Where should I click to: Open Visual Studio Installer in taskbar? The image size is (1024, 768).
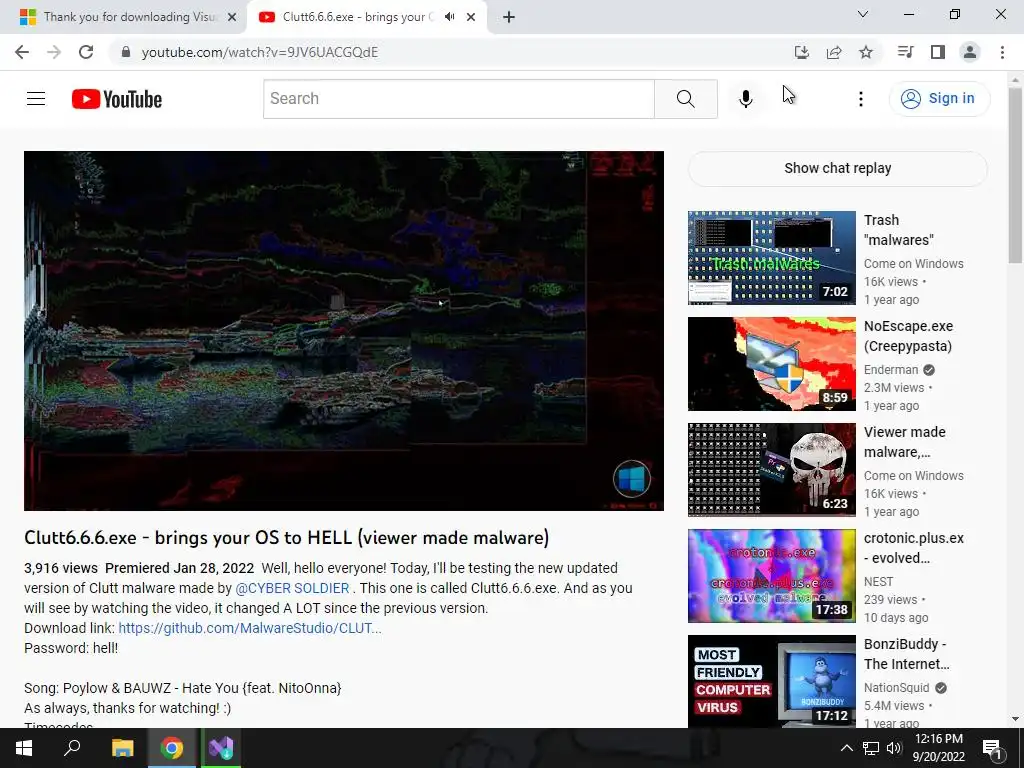point(221,748)
